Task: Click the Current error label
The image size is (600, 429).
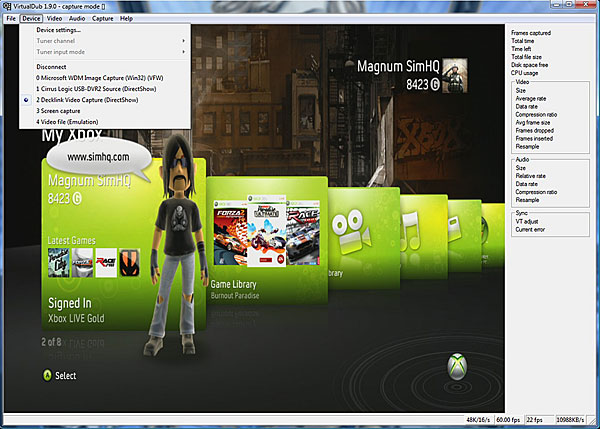Action: 530,230
